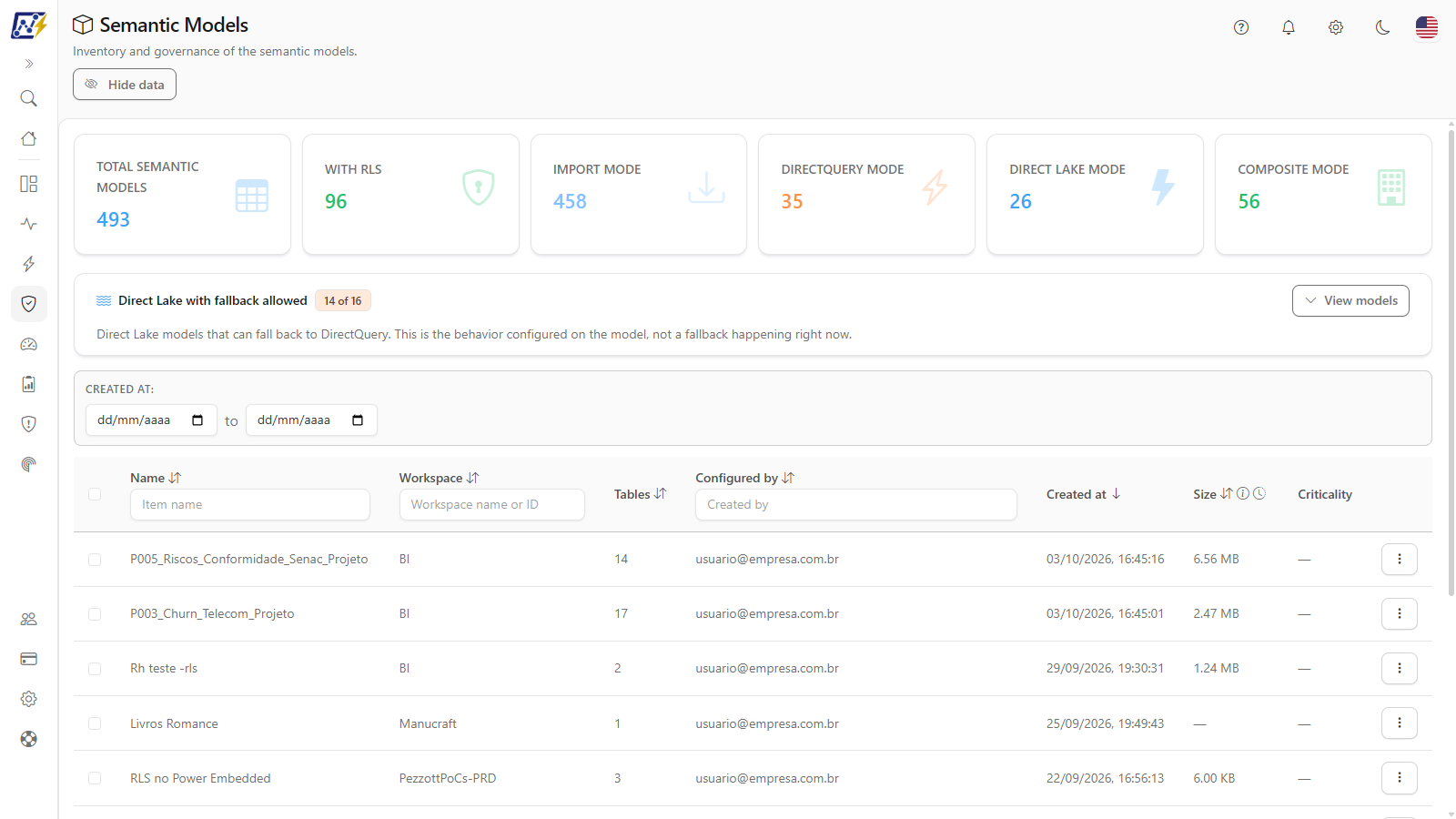Open the end date calendar picker
Viewport: 1456px width, 819px height.
pos(358,420)
